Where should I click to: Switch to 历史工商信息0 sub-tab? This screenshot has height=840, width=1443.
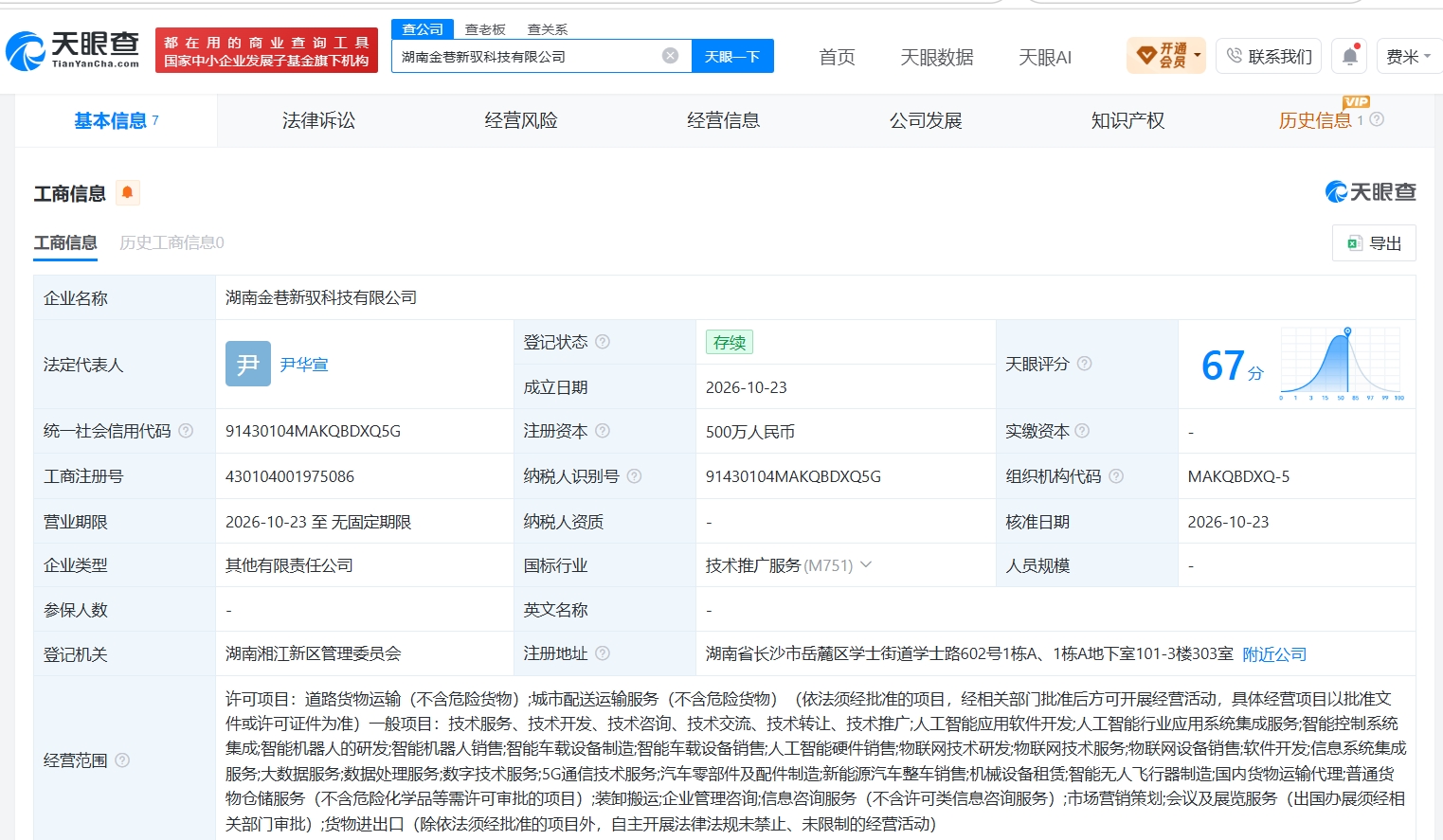[x=171, y=242]
